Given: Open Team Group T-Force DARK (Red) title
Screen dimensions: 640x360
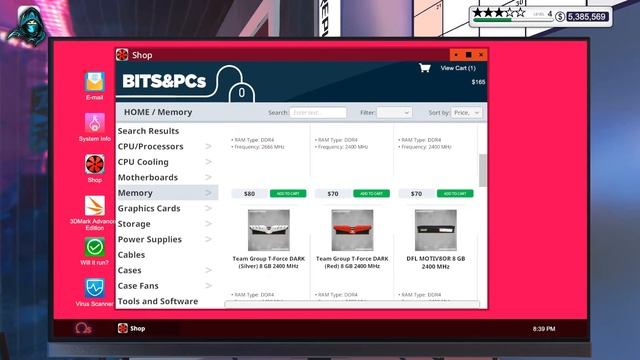Looking at the screenshot, I should click(352, 262).
